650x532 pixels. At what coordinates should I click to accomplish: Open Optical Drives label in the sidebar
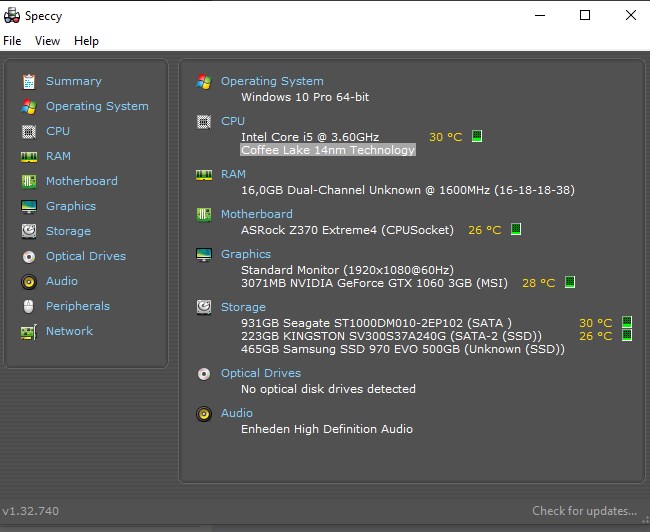coord(86,256)
